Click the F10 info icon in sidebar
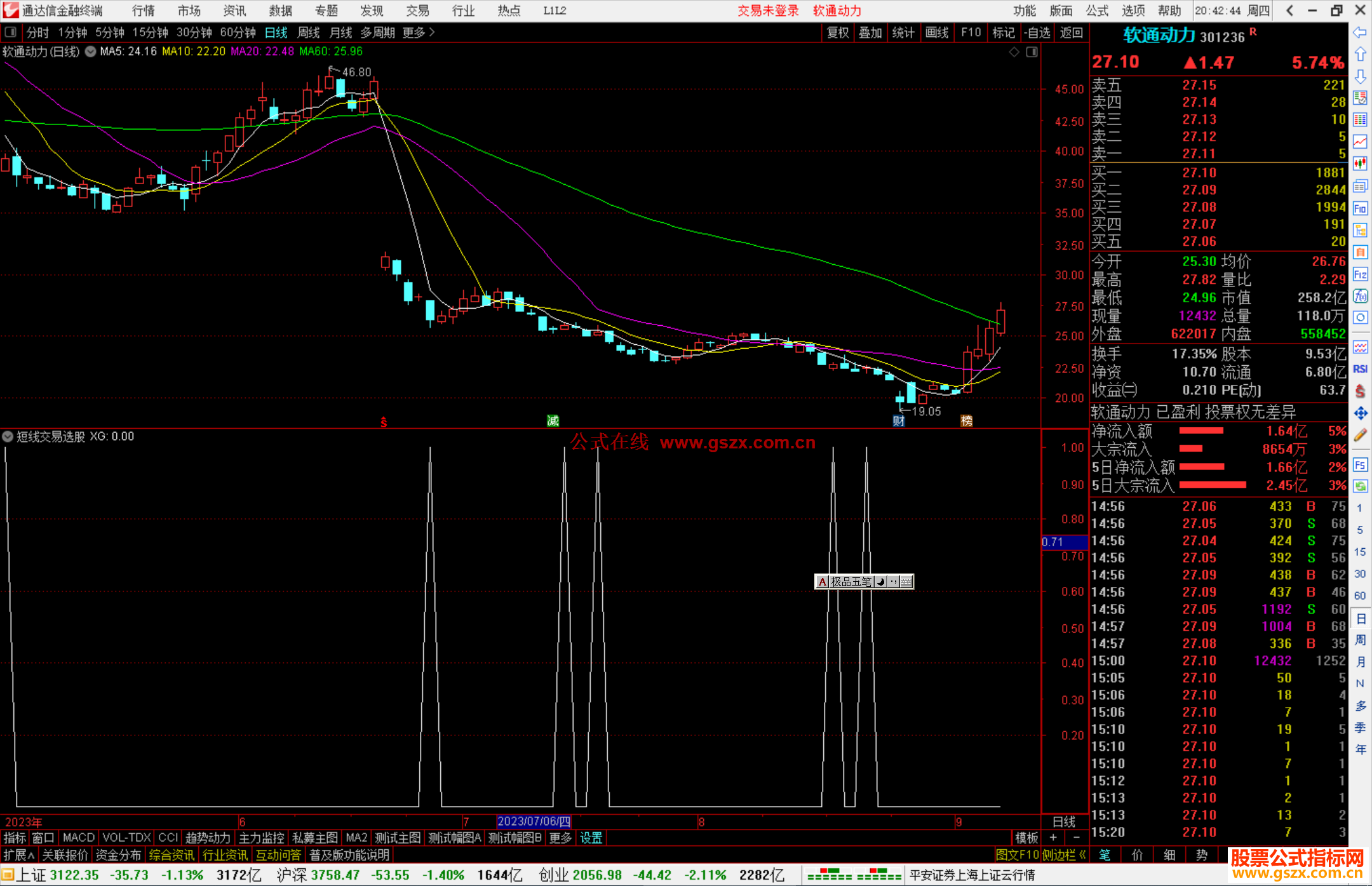The image size is (1372, 886). tap(1360, 208)
